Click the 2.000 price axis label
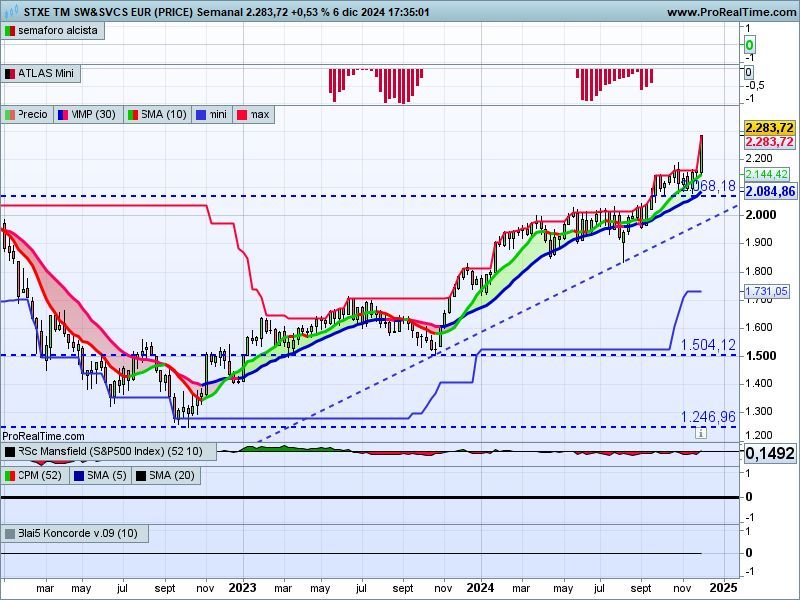This screenshot has width=800, height=600. tap(761, 215)
